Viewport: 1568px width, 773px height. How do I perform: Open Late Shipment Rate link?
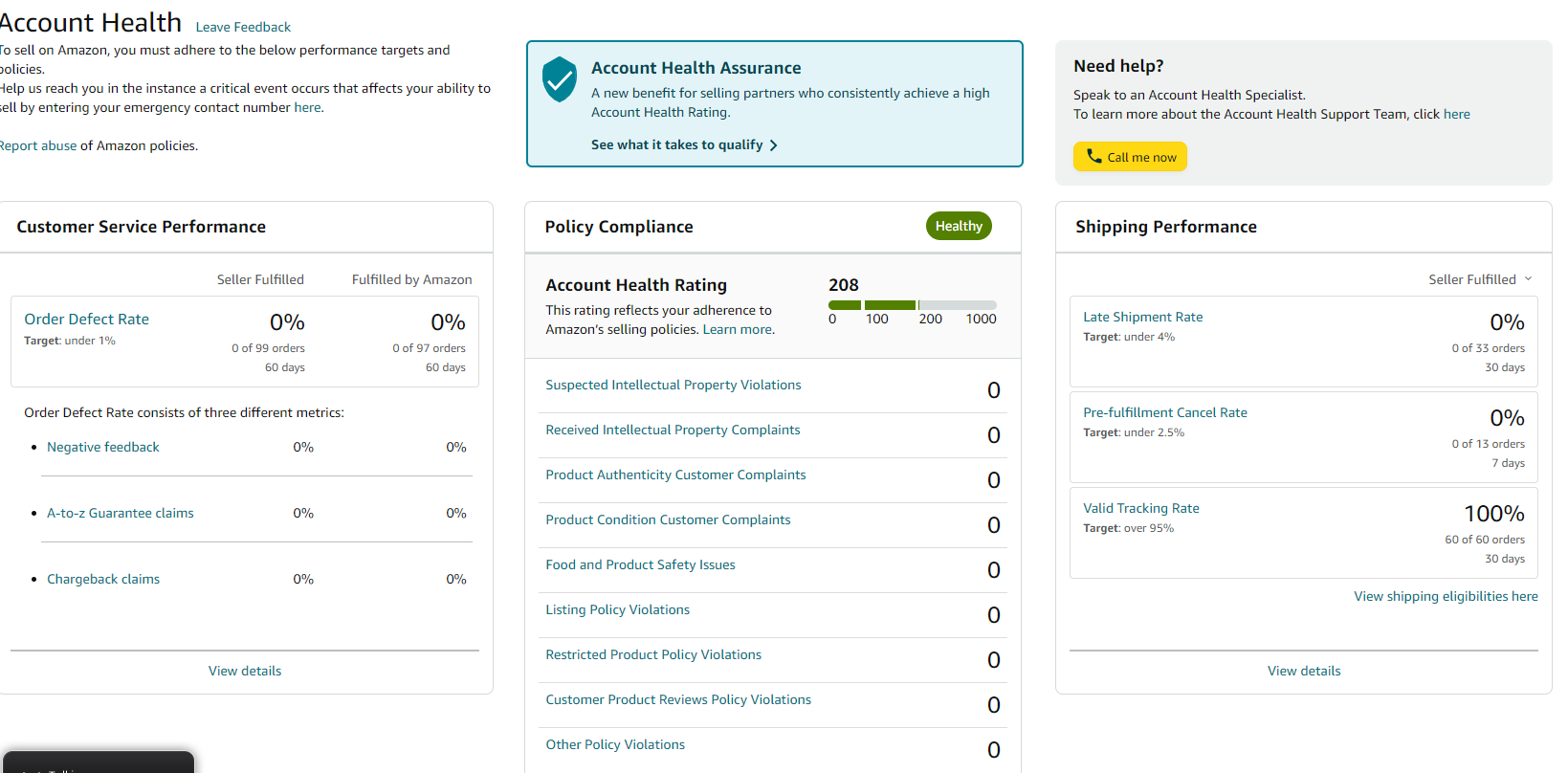[1143, 317]
